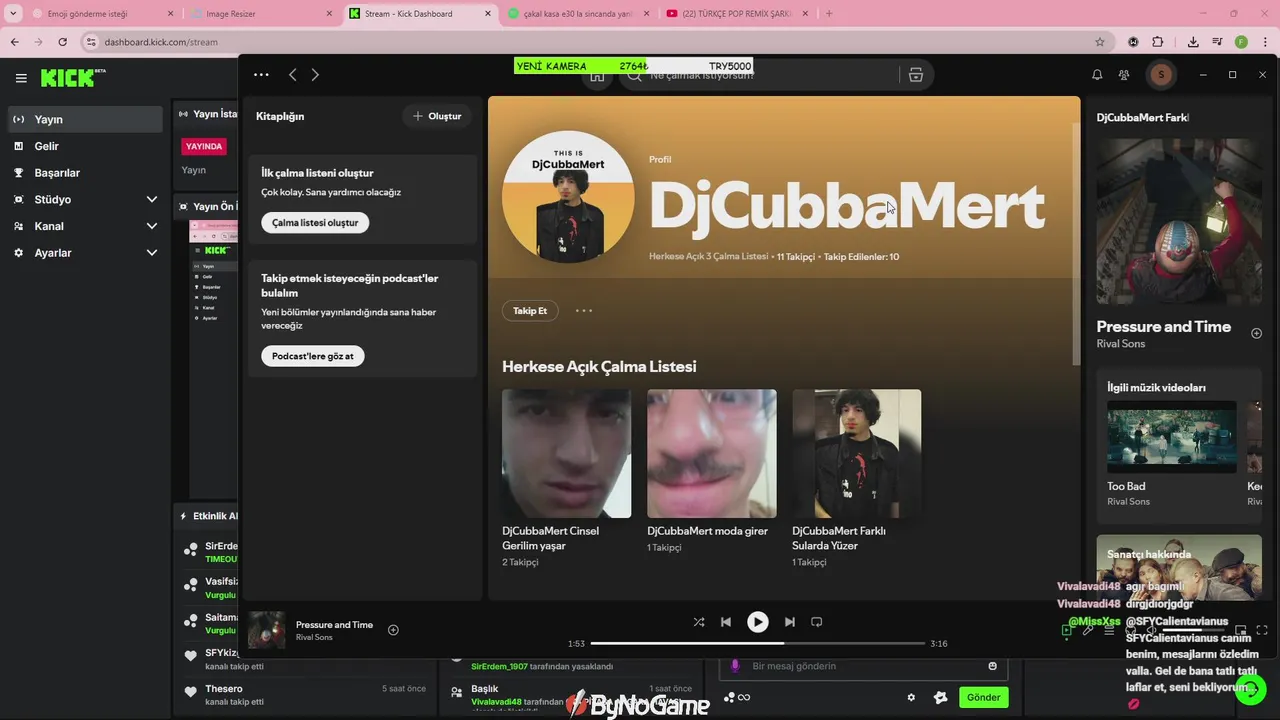Reload the browser page
This screenshot has width=1280, height=720.
pyautogui.click(x=62, y=42)
